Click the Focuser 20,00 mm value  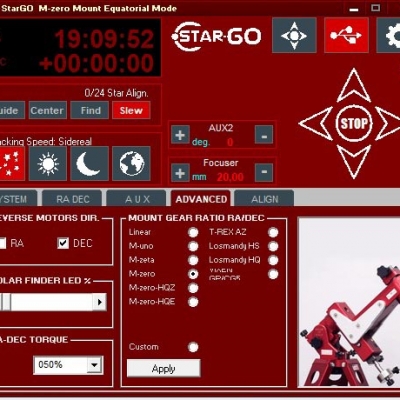230,177
